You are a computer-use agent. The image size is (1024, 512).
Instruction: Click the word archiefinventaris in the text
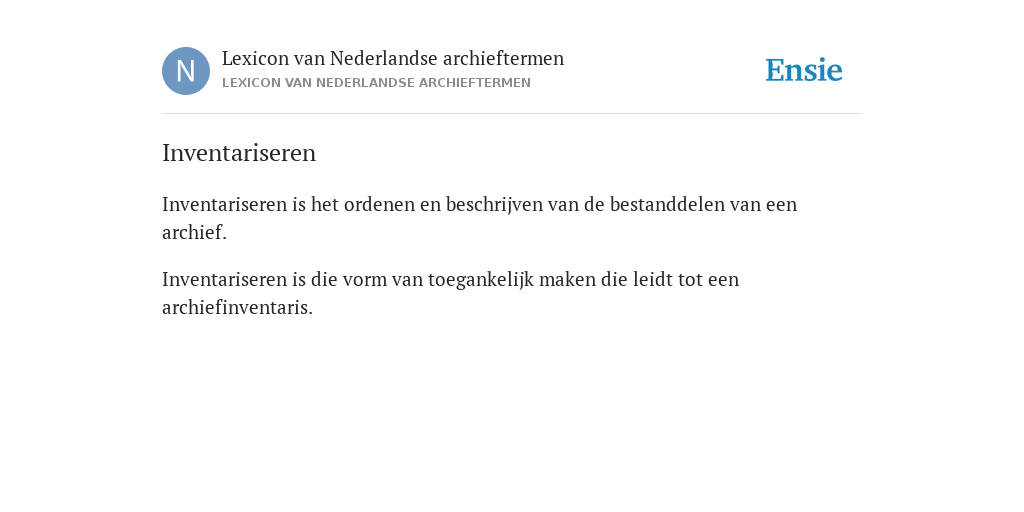[236, 308]
